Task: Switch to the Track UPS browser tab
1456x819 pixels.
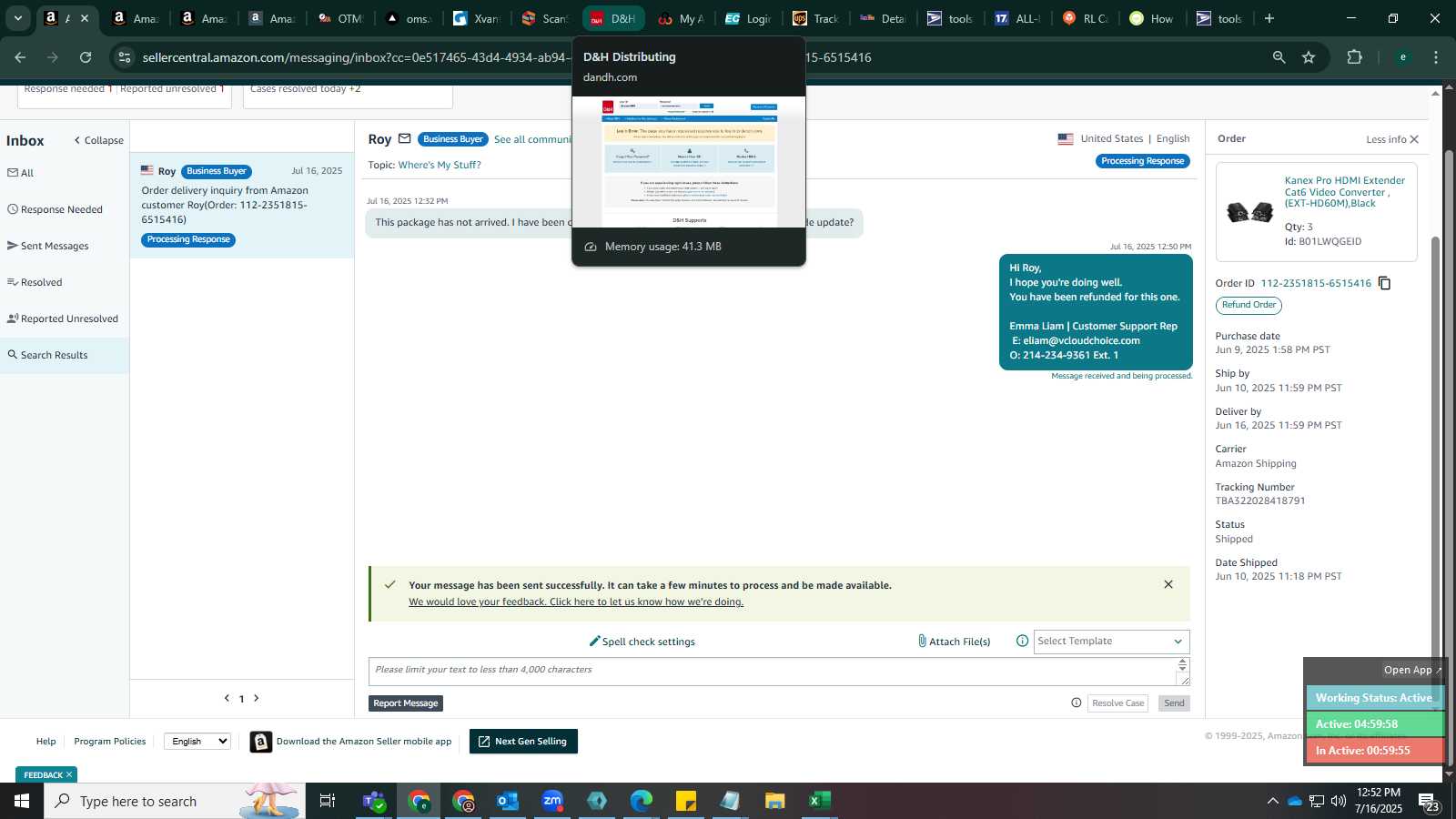Action: coord(816,18)
